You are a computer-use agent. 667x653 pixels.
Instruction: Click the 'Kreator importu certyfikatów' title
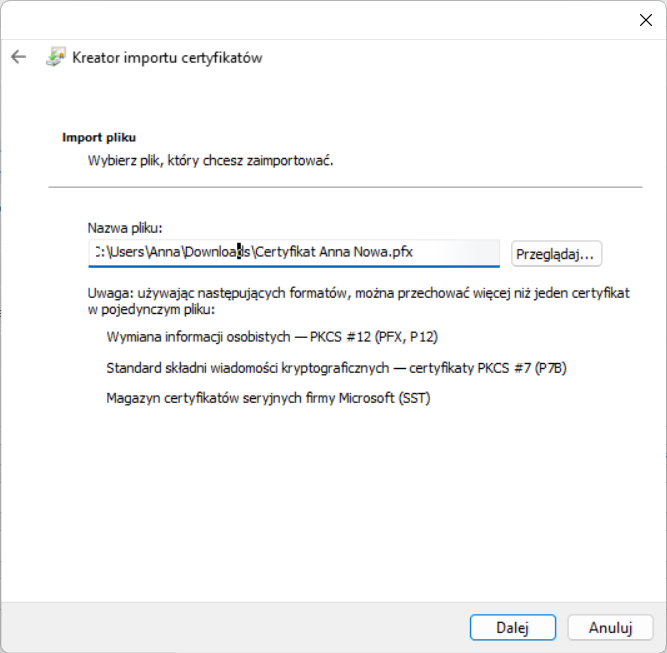pos(167,57)
